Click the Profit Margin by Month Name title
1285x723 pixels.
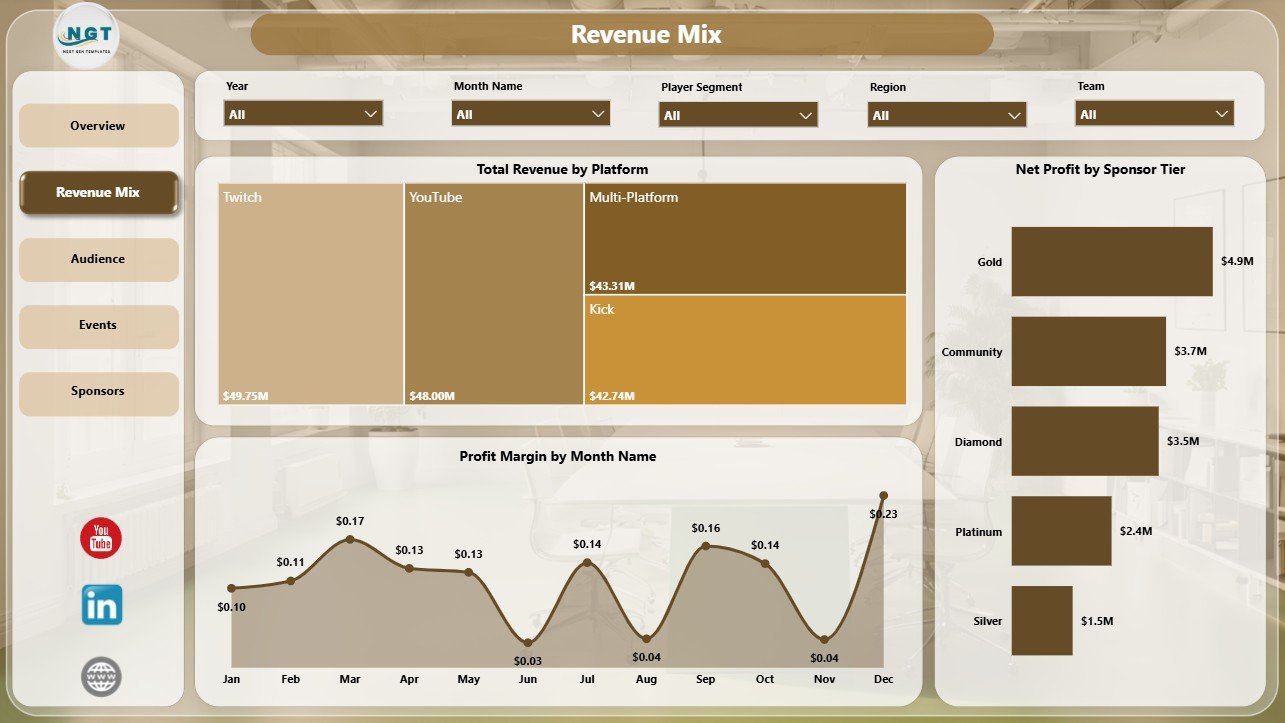coord(558,456)
